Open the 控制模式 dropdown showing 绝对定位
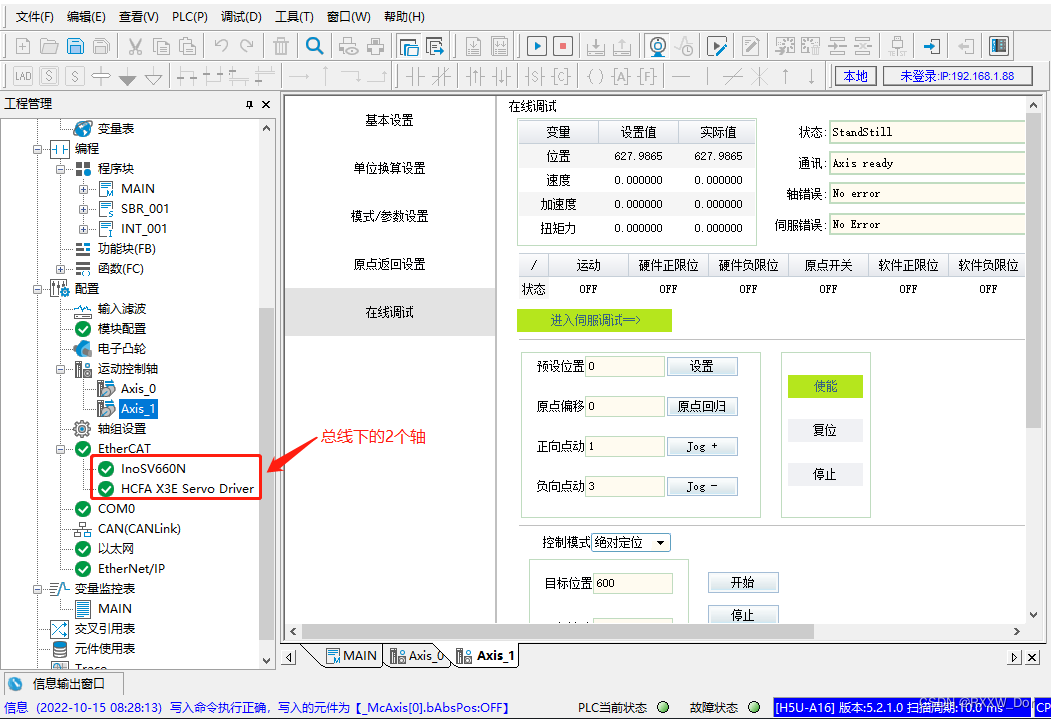This screenshot has width=1051, height=719. 631,542
